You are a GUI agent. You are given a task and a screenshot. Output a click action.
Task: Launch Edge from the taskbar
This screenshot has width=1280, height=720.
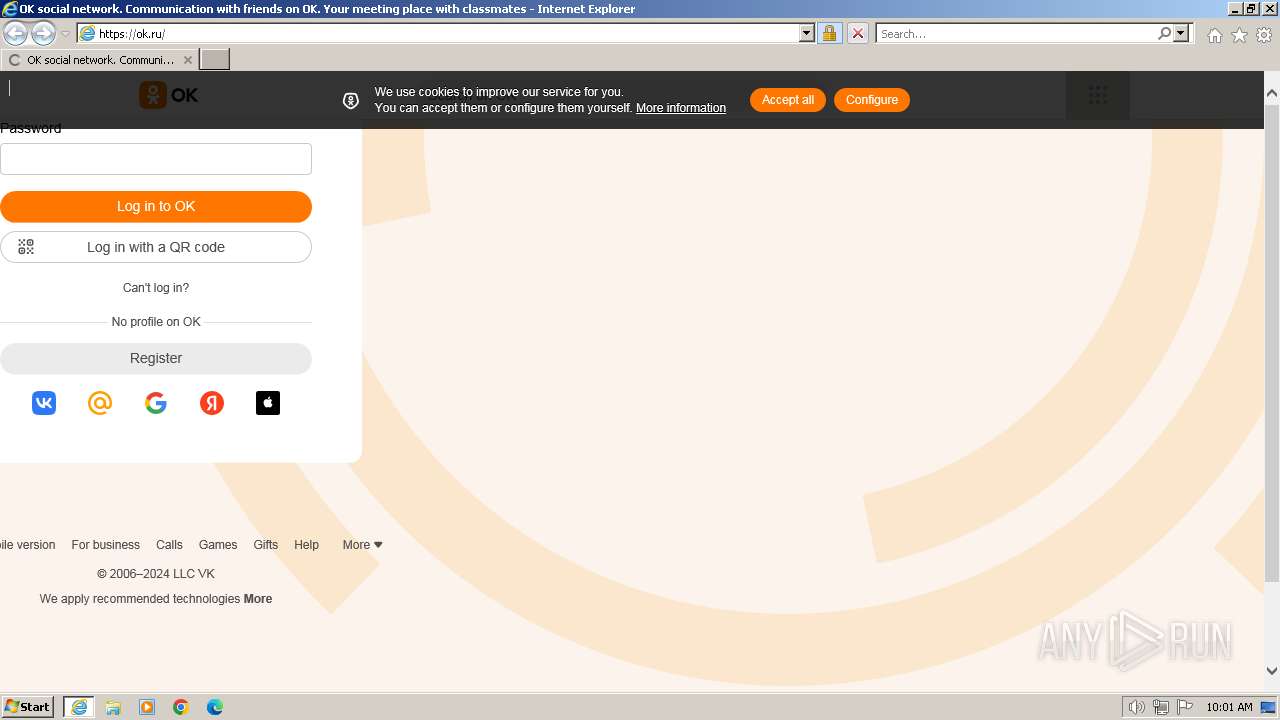pyautogui.click(x=215, y=707)
